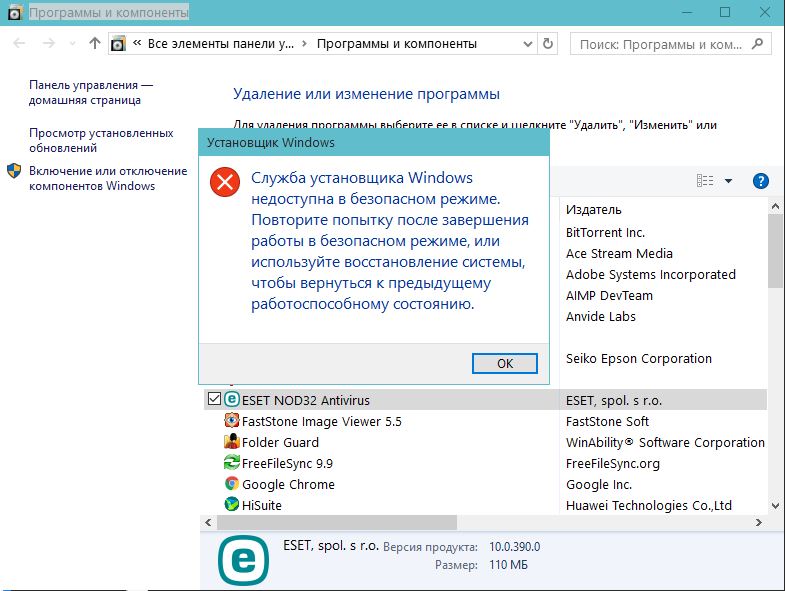Click vertical scrollbar up arrow

(x=775, y=206)
